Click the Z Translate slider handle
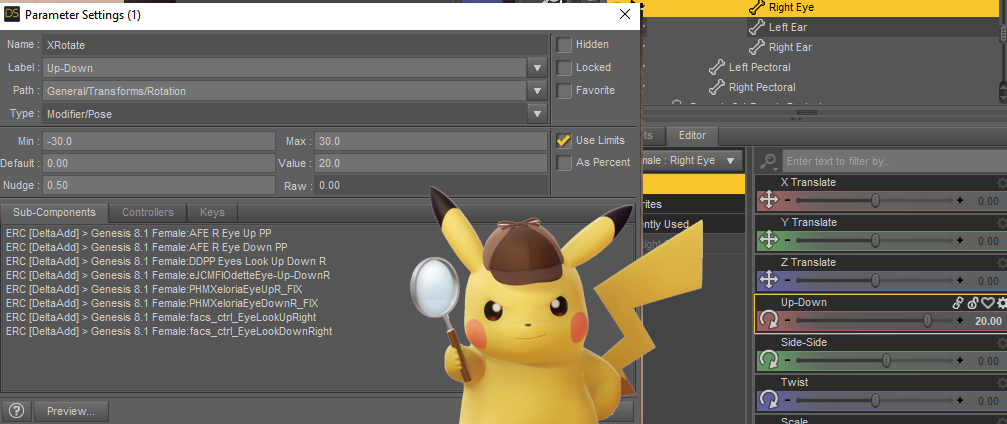This screenshot has width=1007, height=424. click(x=875, y=280)
